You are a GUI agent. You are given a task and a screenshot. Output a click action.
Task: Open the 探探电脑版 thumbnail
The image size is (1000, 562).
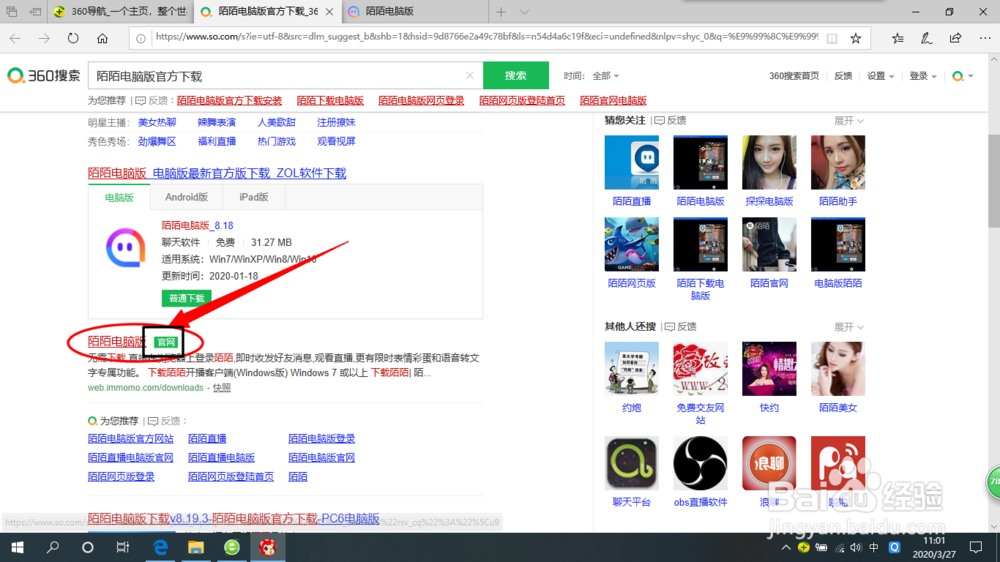(769, 162)
